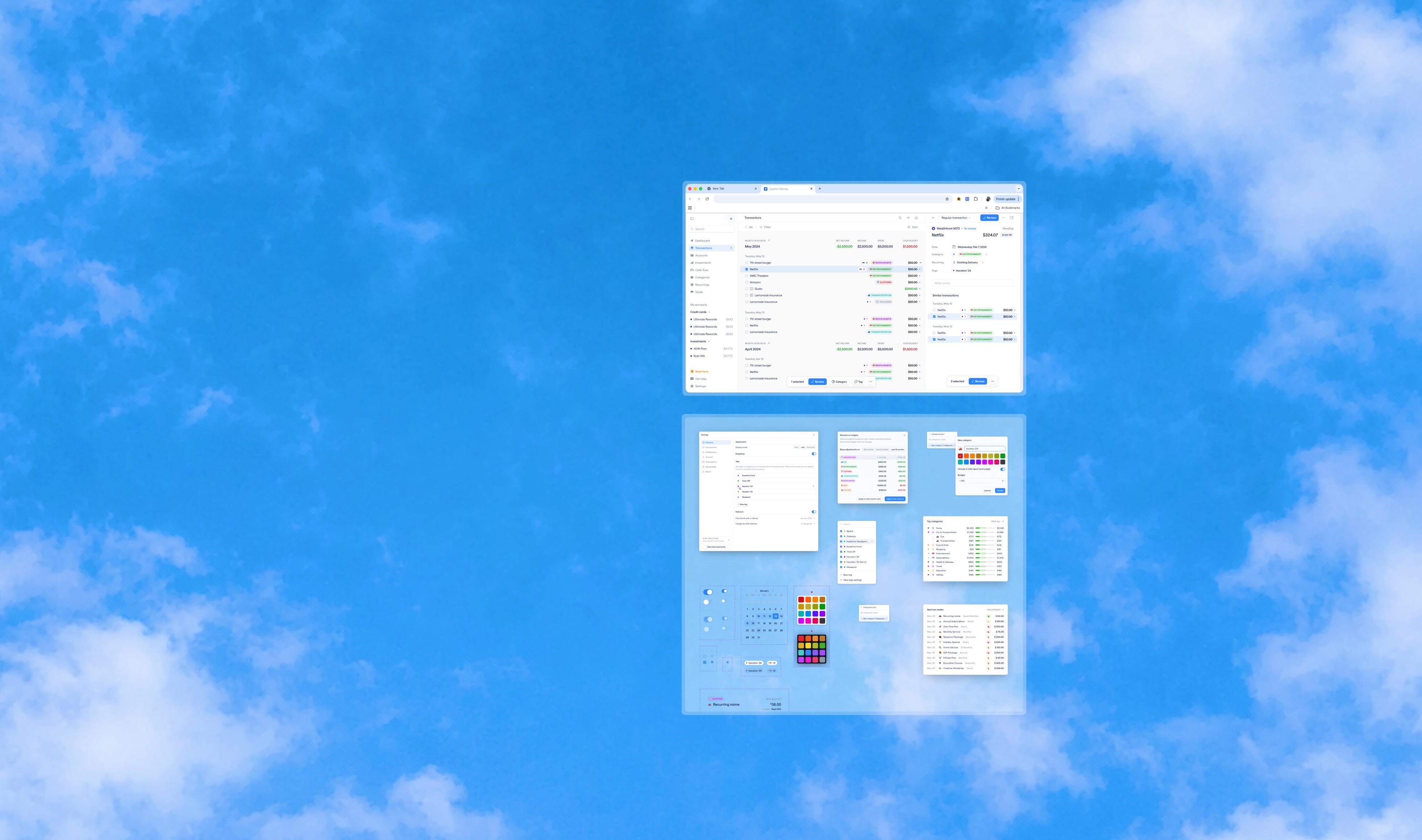
Task: Expand the Home row in Top categories
Action: pos(928,528)
